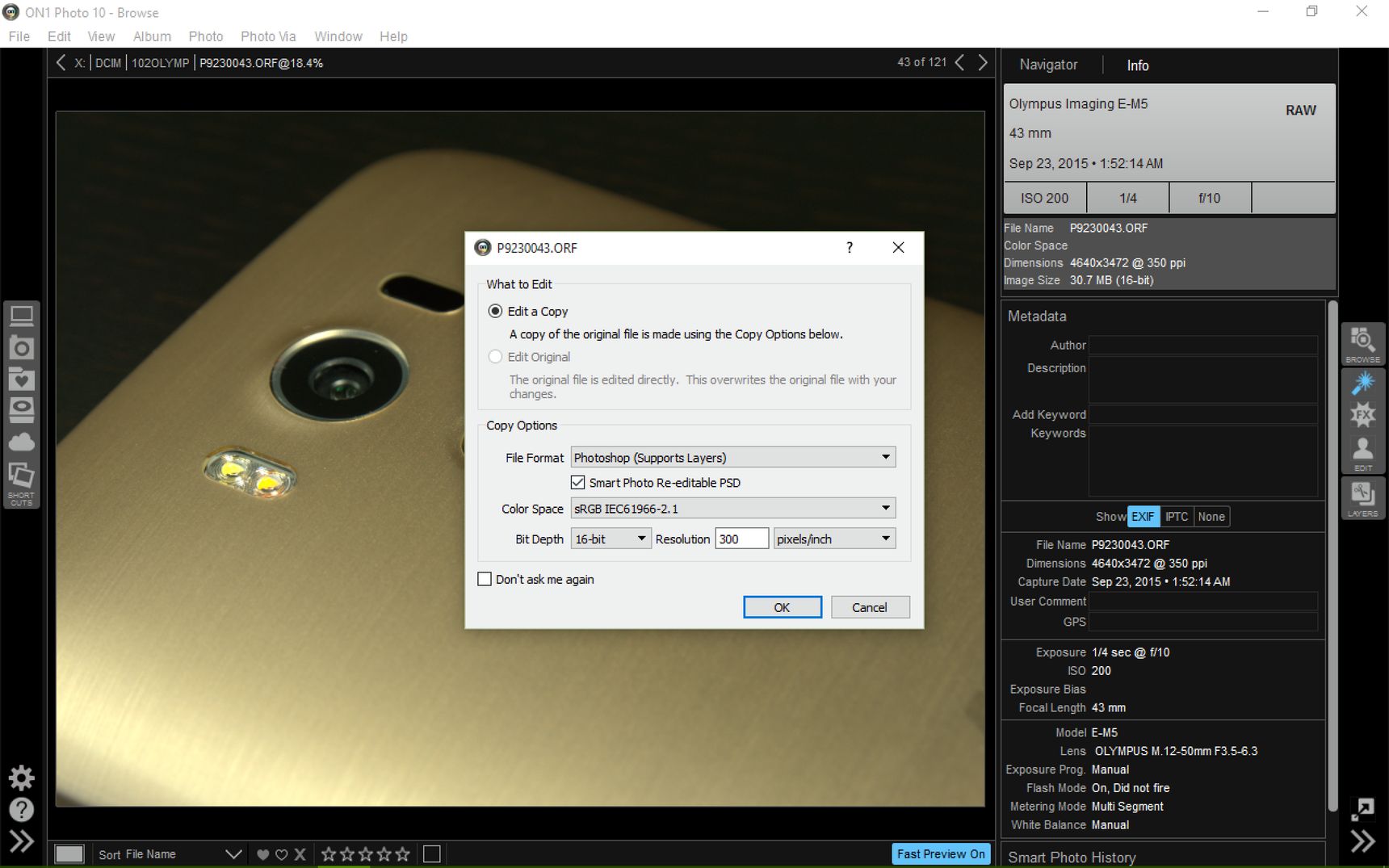The height and width of the screenshot is (868, 1389).
Task: Click the 102OLYMP folder in path bar
Action: 160,63
